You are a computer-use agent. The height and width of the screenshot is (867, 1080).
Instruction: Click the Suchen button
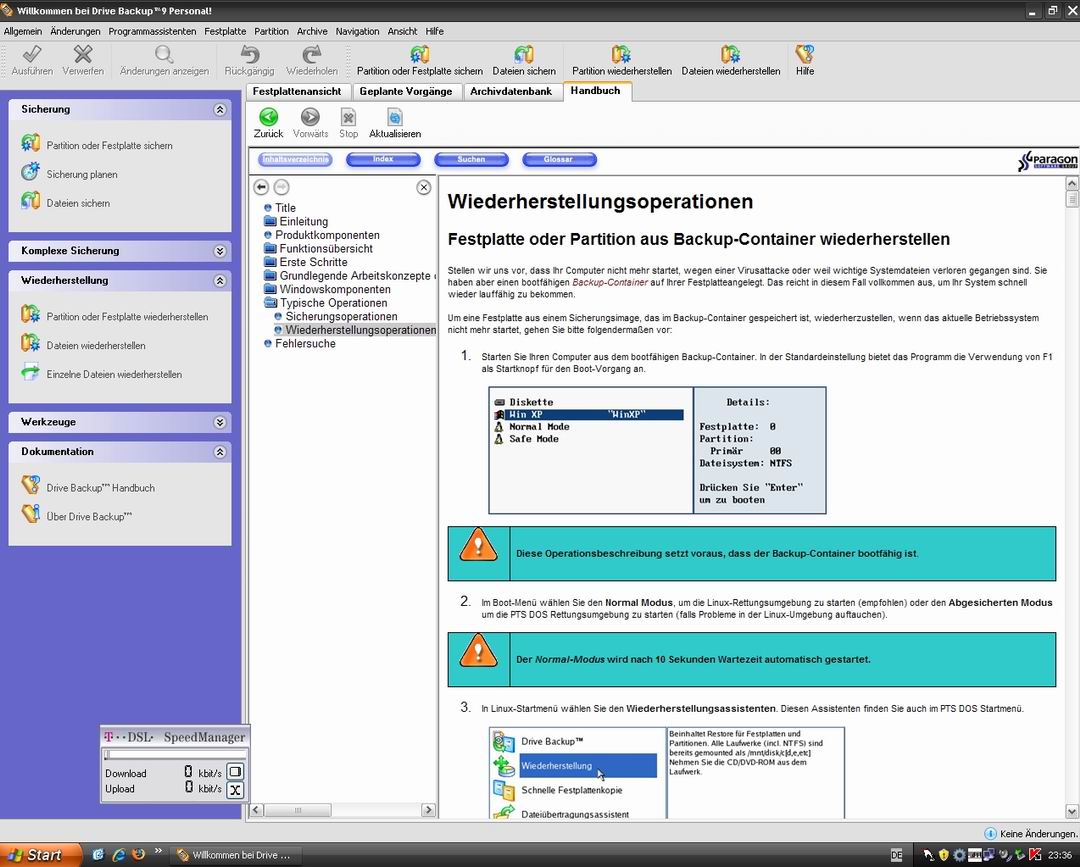[x=471, y=159]
